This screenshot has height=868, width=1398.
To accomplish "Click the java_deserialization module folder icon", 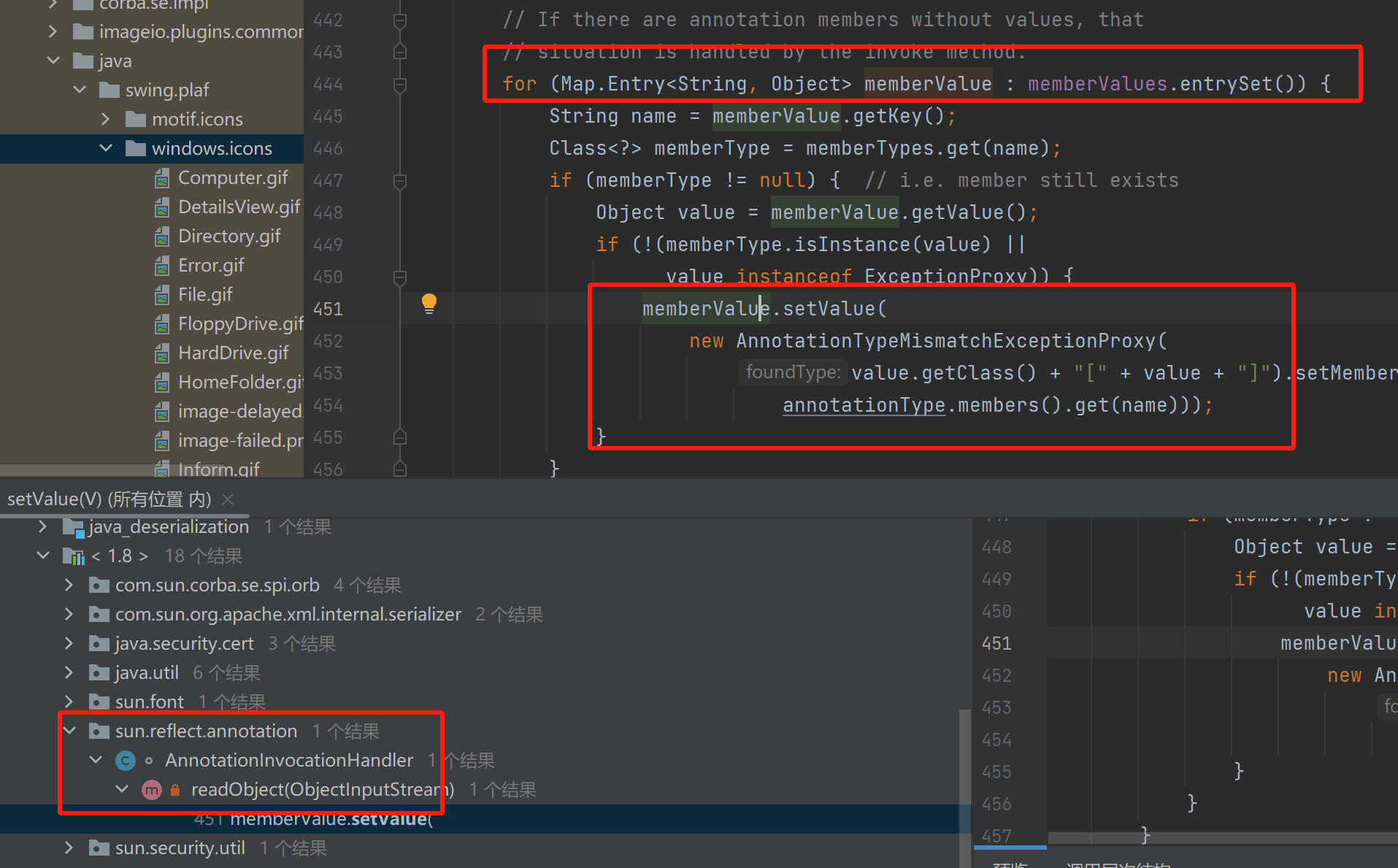I will point(73,527).
